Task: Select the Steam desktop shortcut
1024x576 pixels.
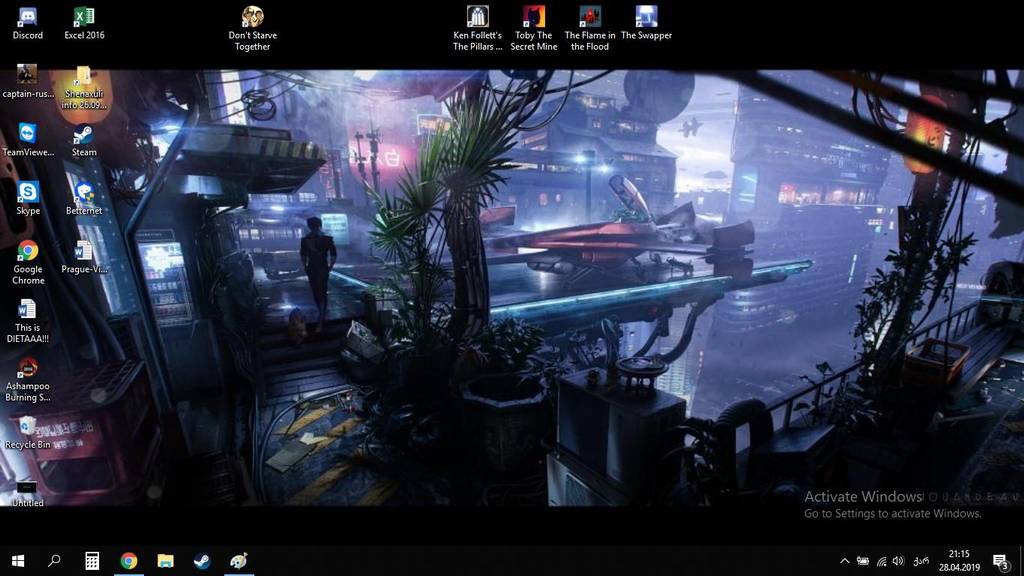Action: [84, 140]
